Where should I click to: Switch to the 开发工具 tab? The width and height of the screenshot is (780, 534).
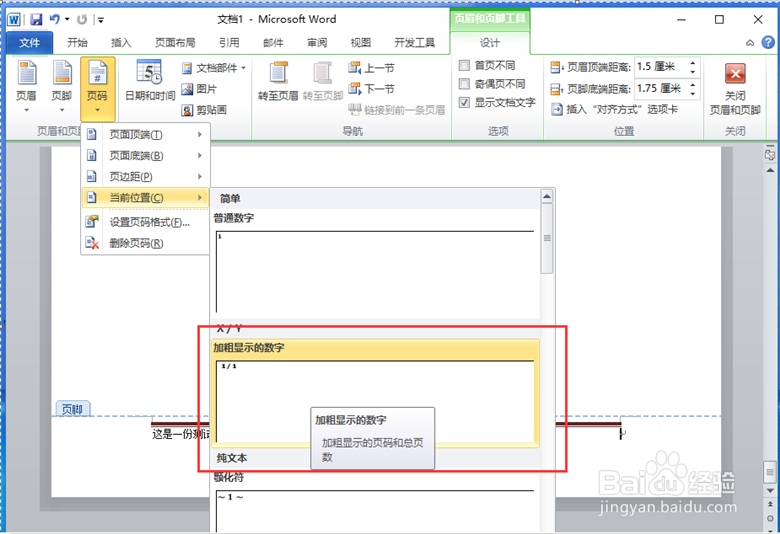pyautogui.click(x=414, y=43)
